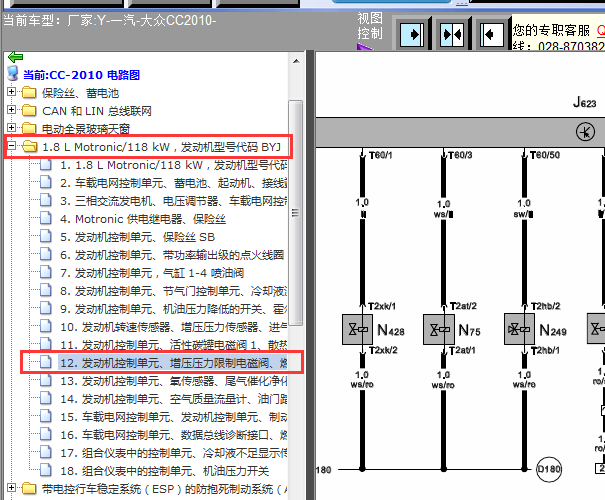605x500 pixels.
Task: Select the CAN 和 LIN 总线联网 label
Action: pyautogui.click(x=97, y=111)
